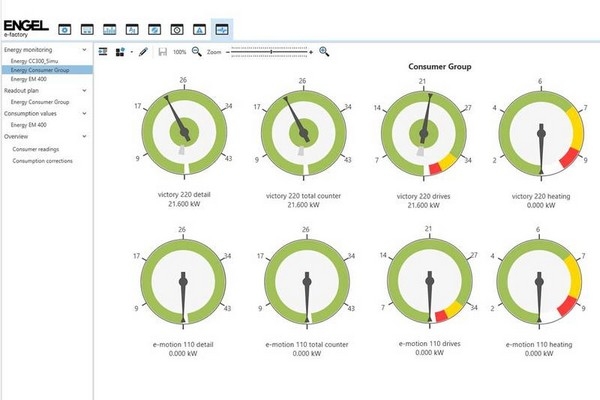The height and width of the screenshot is (400, 600).
Task: Select Energy EM 400 under Energy monitoring
Action: click(29, 79)
